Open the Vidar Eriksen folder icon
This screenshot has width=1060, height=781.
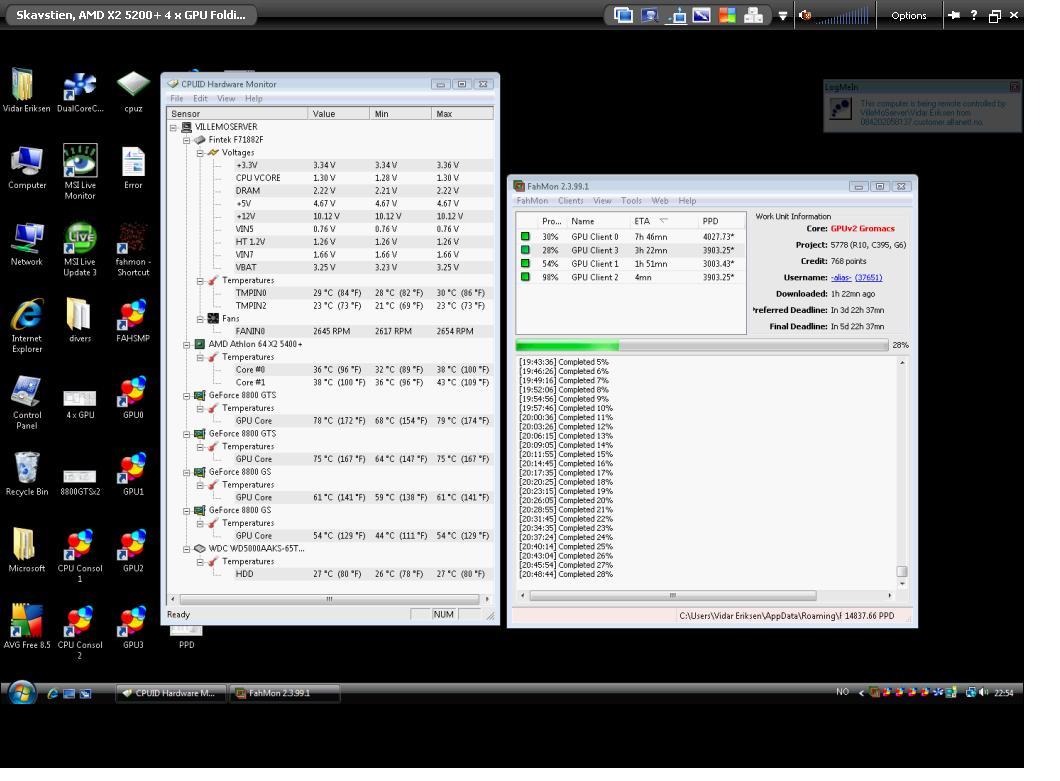click(26, 91)
